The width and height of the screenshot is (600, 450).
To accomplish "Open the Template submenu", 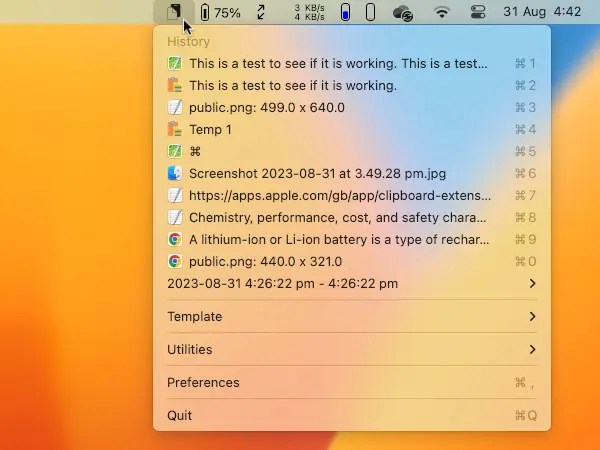I will (352, 316).
